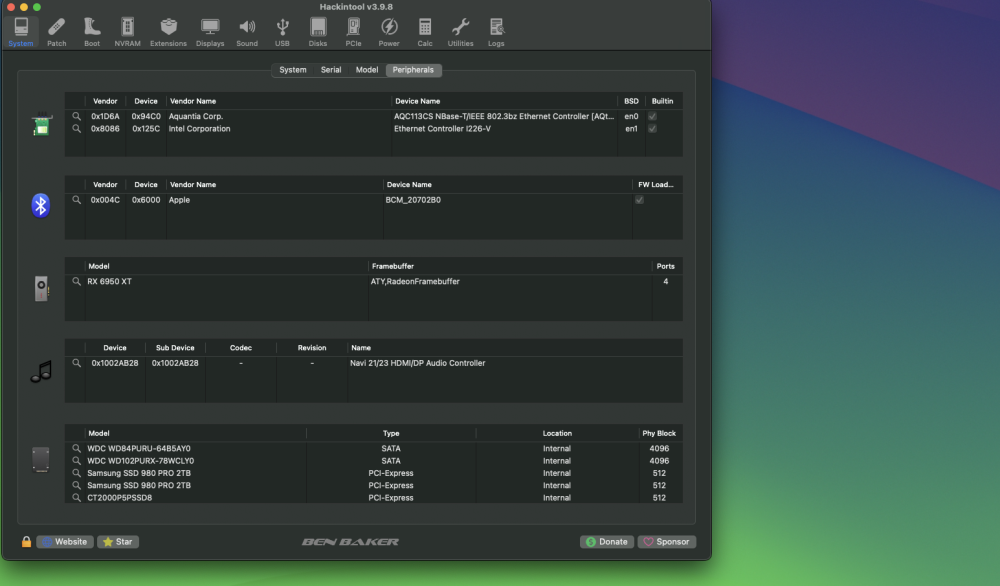This screenshot has height=586, width=1000.
Task: Search Aquantia Corp. device via magnifier icon
Action: pos(77,116)
